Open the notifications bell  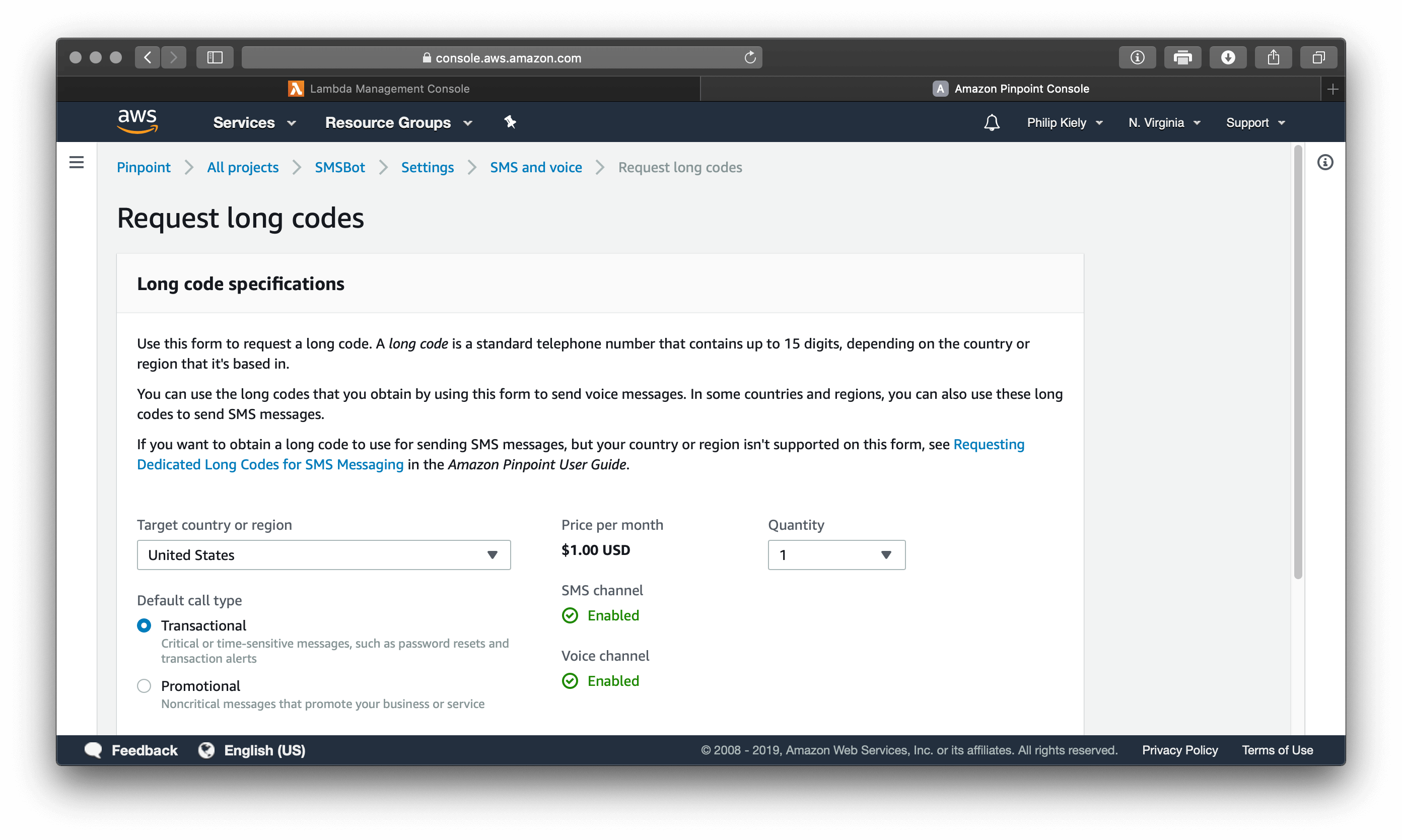991,122
